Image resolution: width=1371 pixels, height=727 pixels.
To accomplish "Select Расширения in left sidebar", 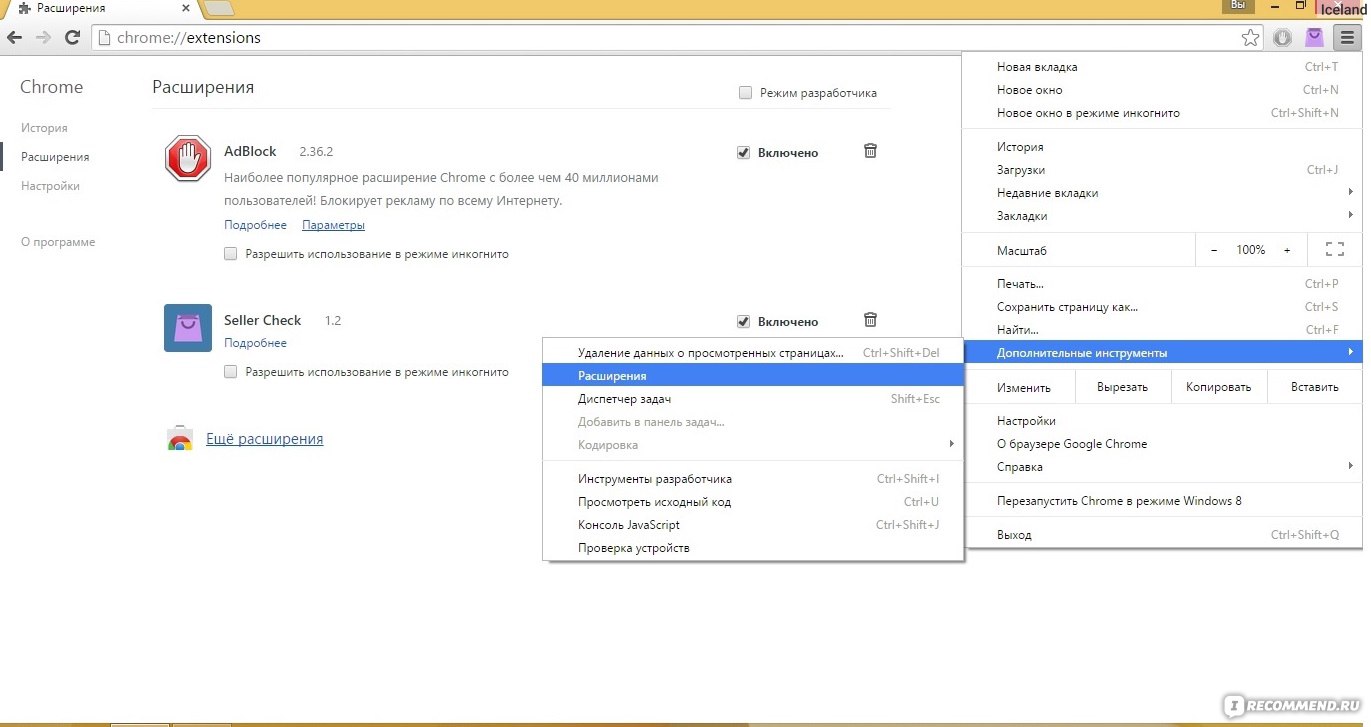I will pos(55,157).
